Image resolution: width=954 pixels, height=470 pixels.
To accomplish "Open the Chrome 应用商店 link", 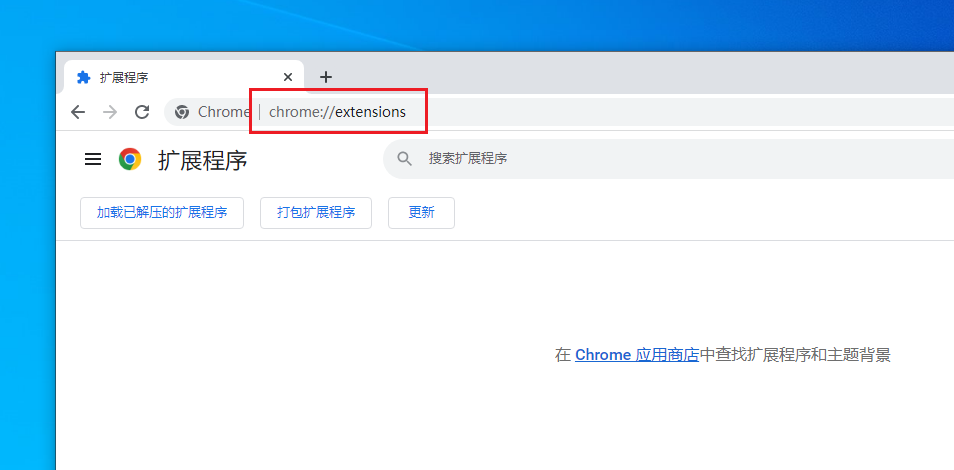I will tap(636, 355).
